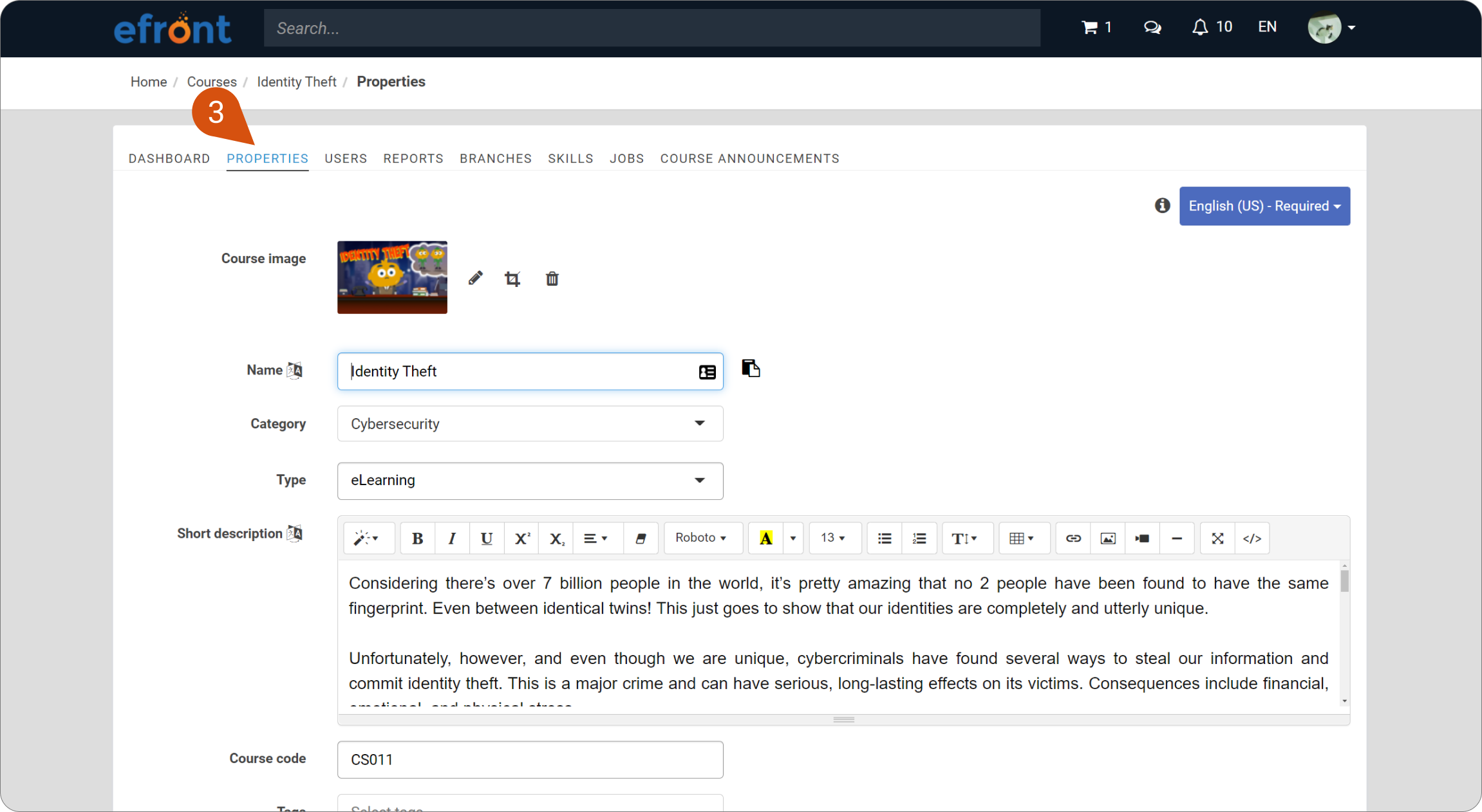This screenshot has width=1482, height=812.
Task: Insert a horizontal rule
Action: pyautogui.click(x=1177, y=539)
